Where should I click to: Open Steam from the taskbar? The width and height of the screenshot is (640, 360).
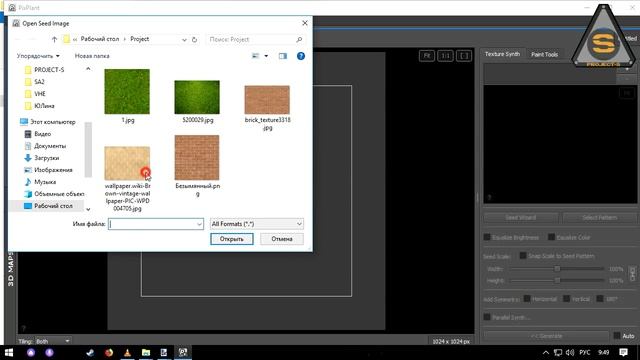pyautogui.click(x=90, y=352)
